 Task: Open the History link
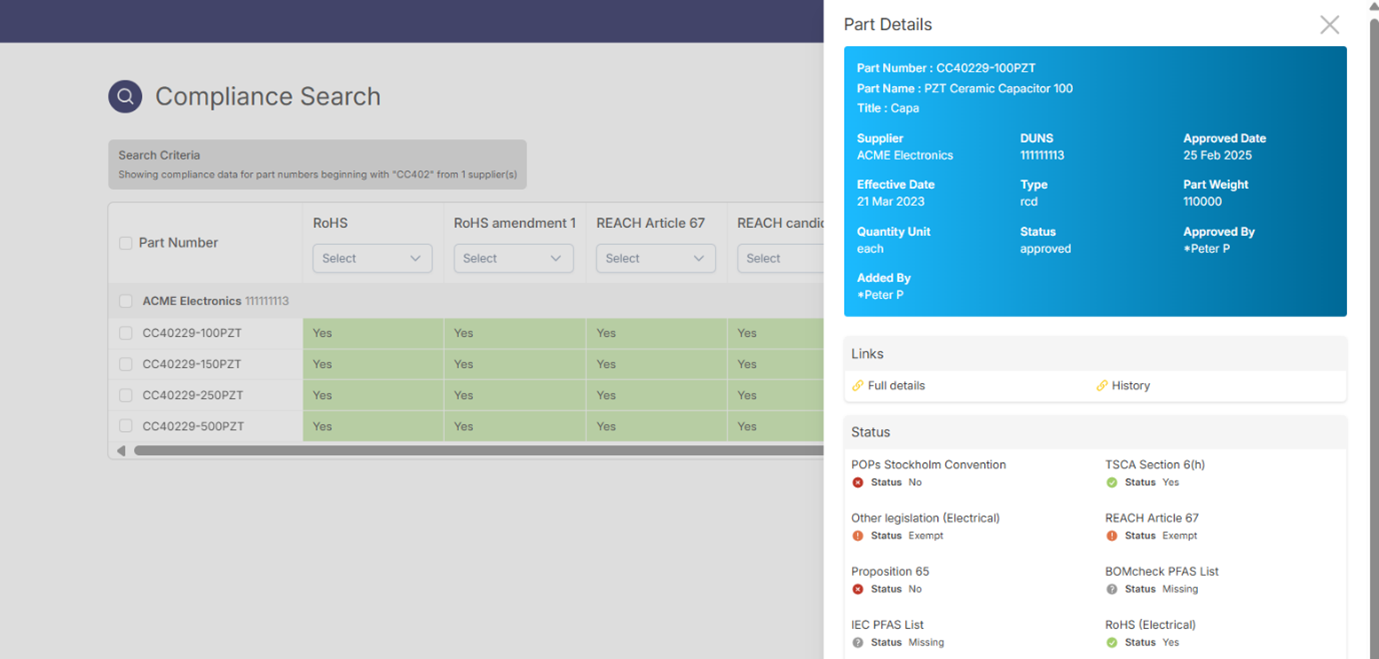click(1131, 385)
